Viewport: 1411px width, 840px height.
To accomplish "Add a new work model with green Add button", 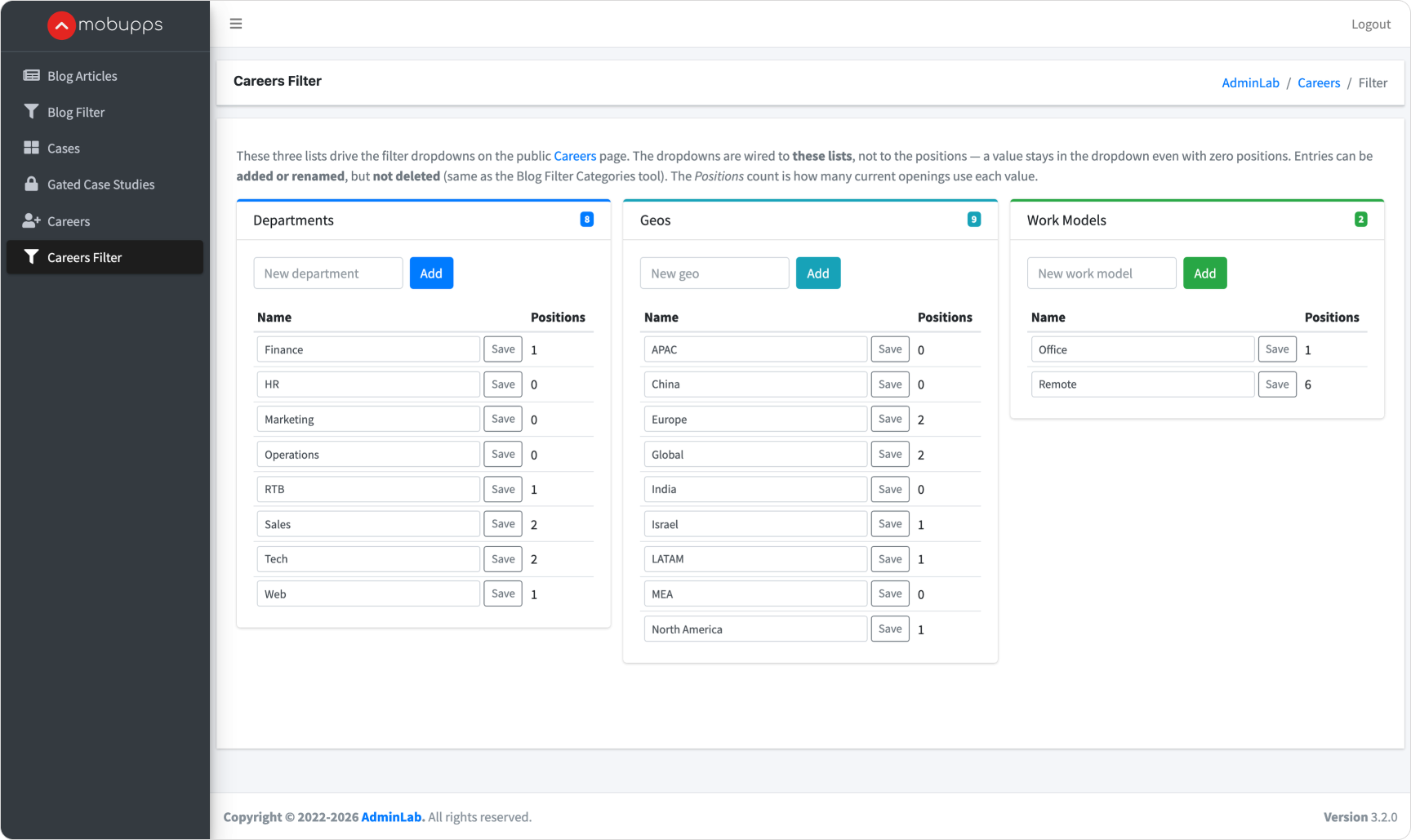I will coord(1205,273).
